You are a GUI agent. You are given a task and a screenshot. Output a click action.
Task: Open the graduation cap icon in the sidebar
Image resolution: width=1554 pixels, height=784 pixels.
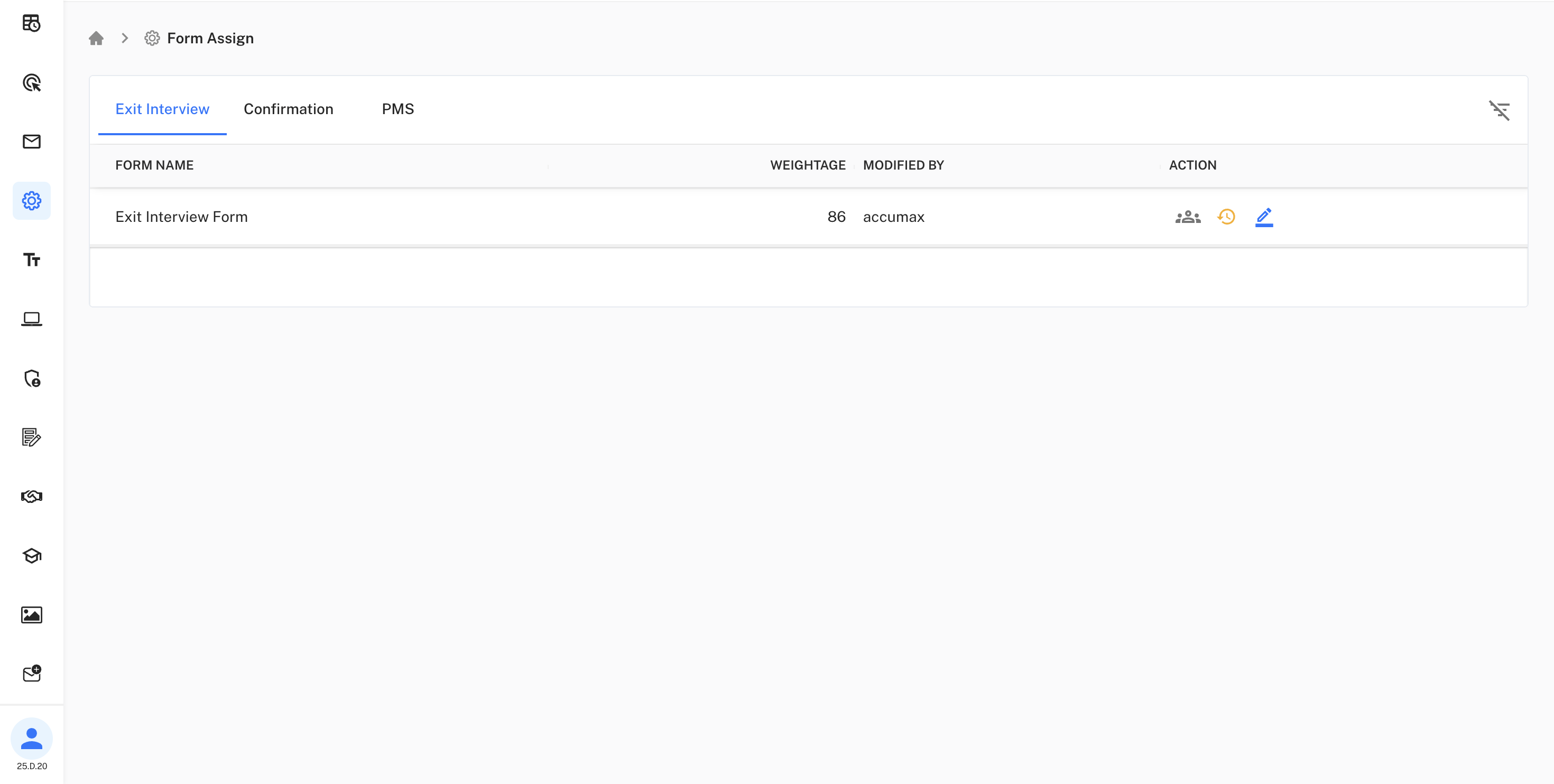point(31,555)
